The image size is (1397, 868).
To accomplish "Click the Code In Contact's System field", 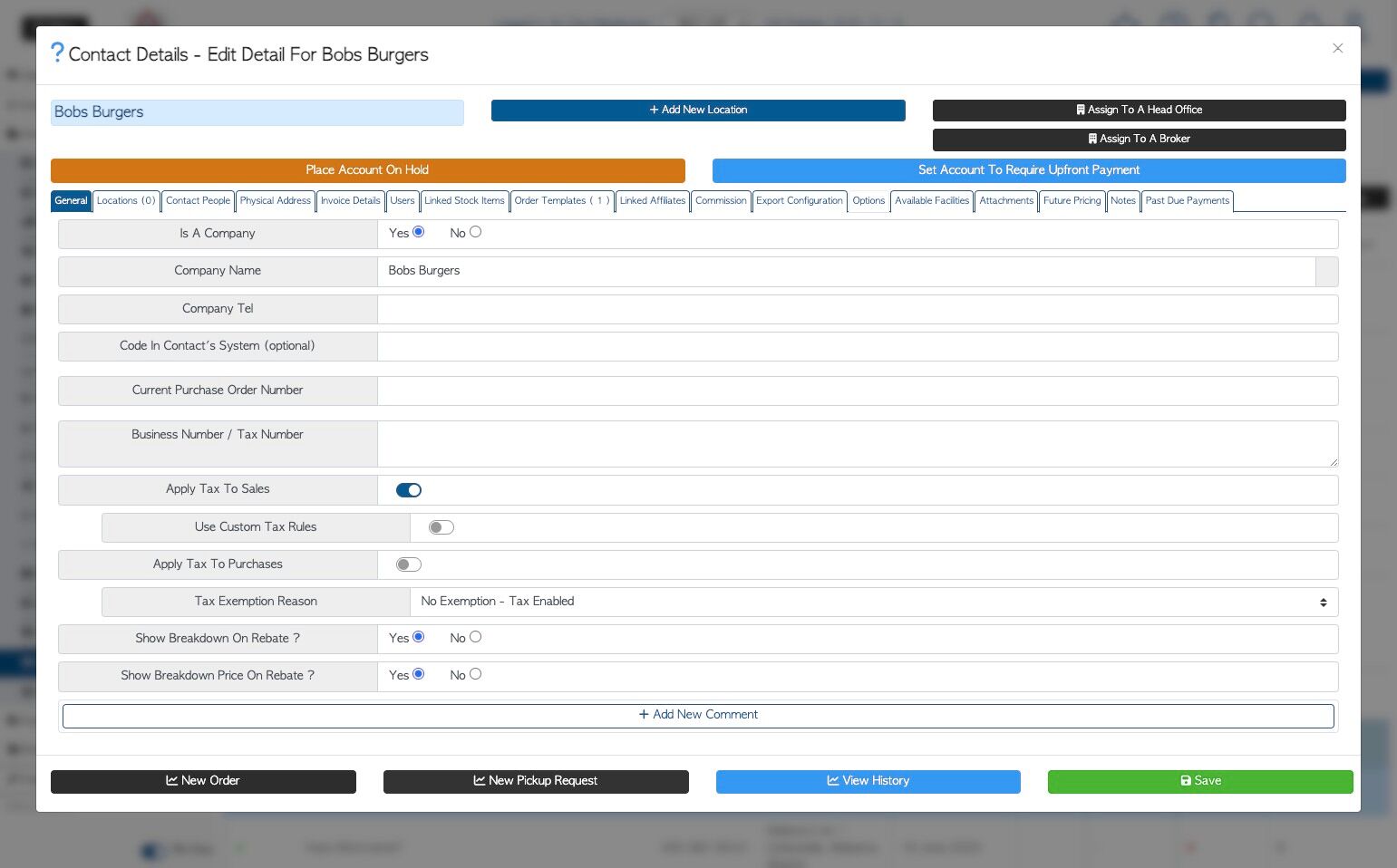I will [x=858, y=346].
